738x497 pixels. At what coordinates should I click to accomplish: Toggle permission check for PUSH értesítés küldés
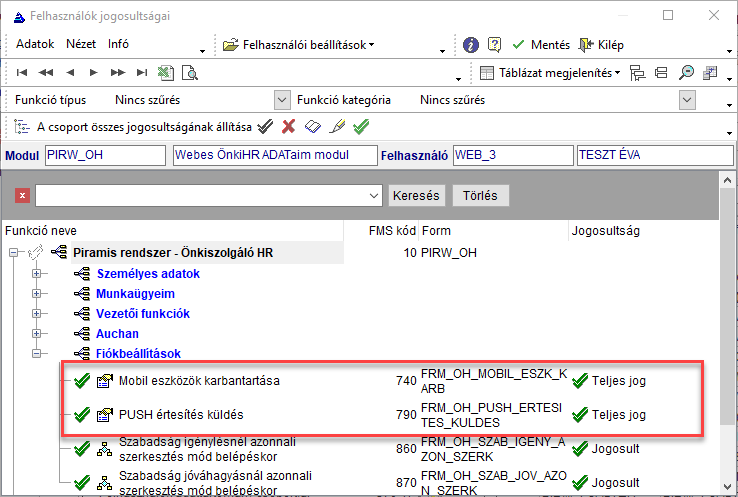click(82, 413)
